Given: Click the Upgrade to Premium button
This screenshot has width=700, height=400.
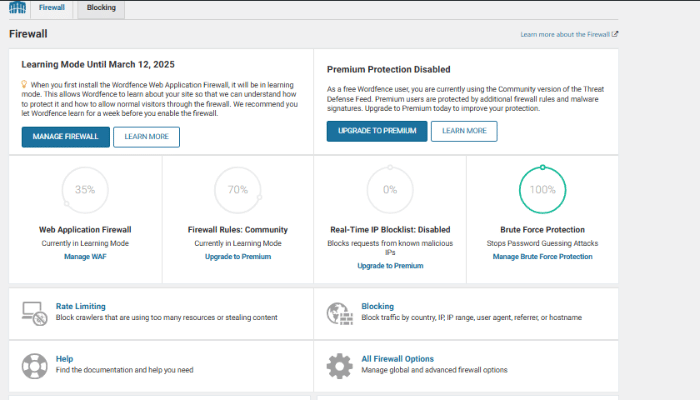Looking at the screenshot, I should pyautogui.click(x=377, y=131).
